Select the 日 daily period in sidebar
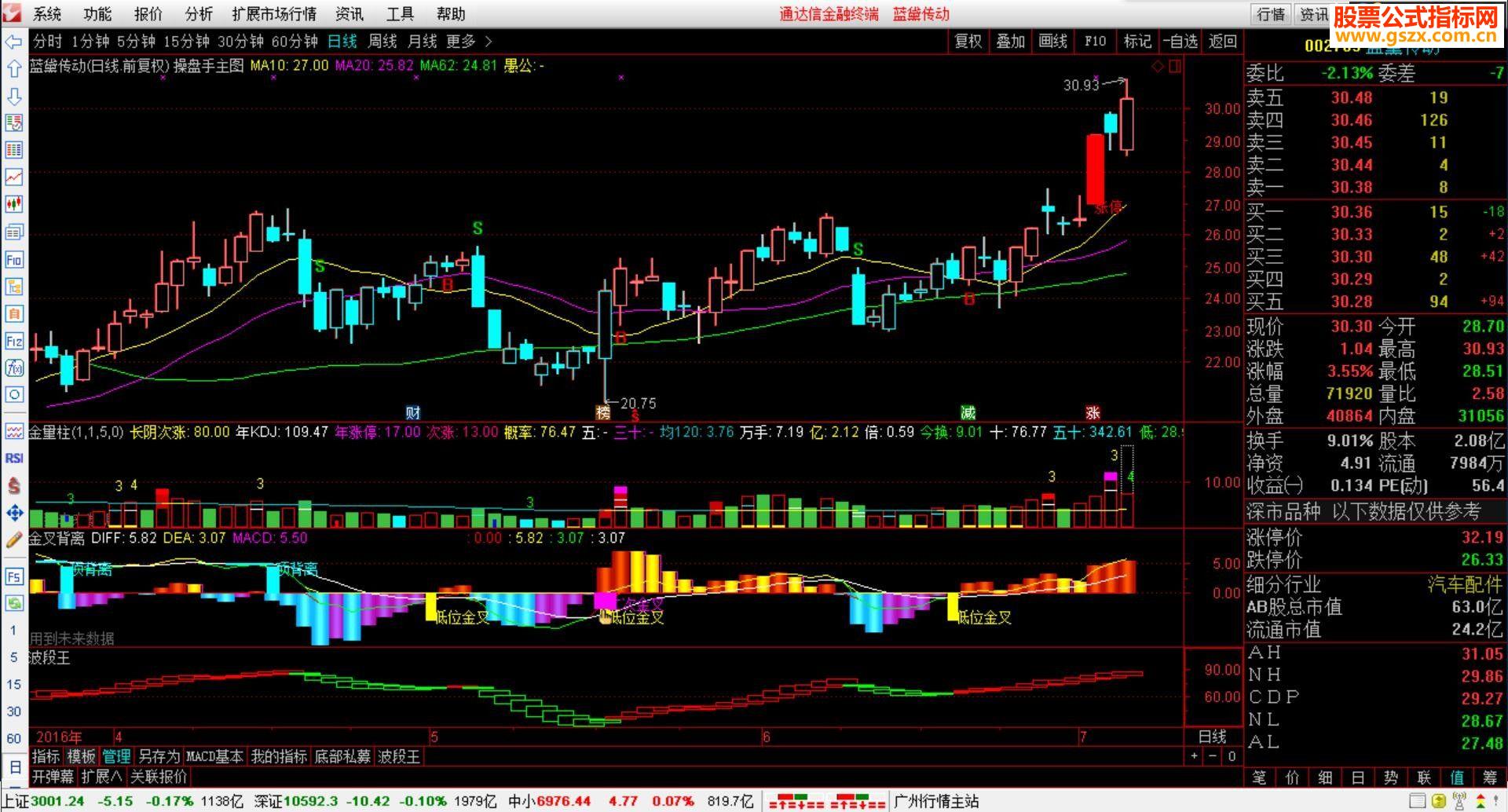 coord(13,766)
